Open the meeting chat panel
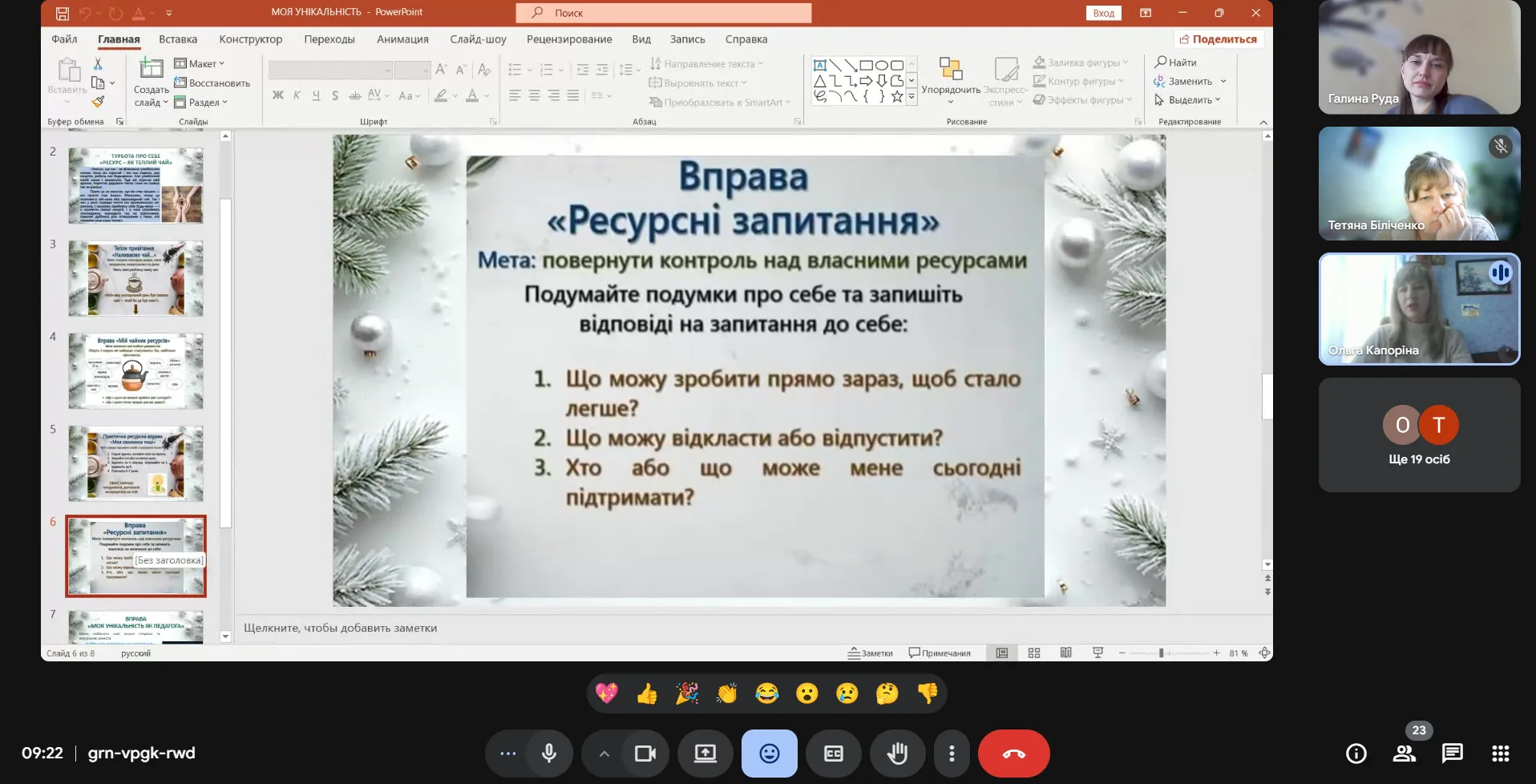This screenshot has width=1536, height=784. [1452, 754]
